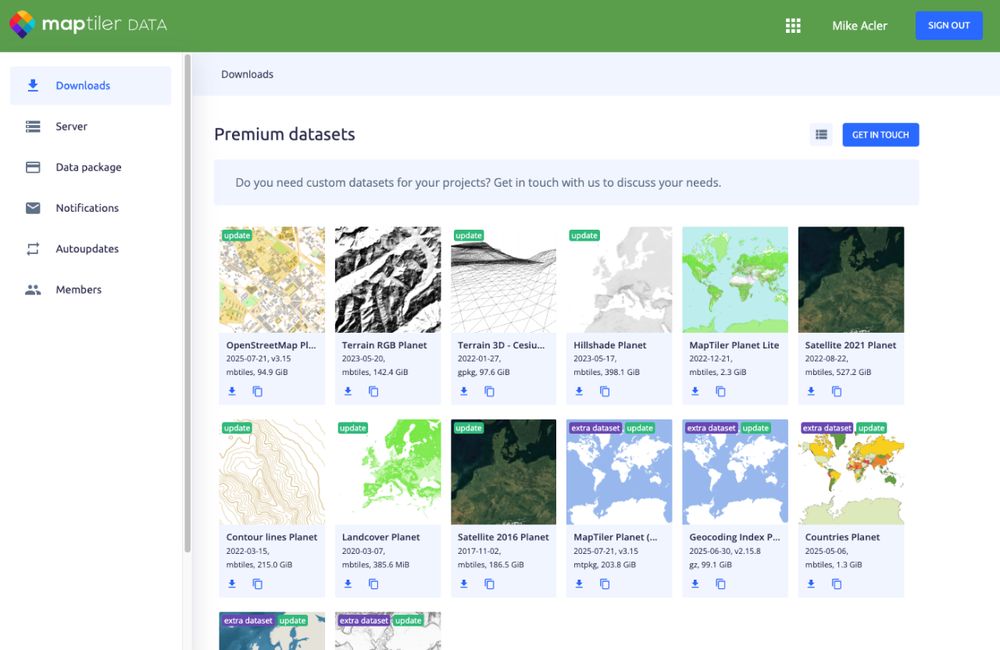Image resolution: width=1000 pixels, height=650 pixels.
Task: Copy link for Hillshade Planet
Action: (605, 391)
